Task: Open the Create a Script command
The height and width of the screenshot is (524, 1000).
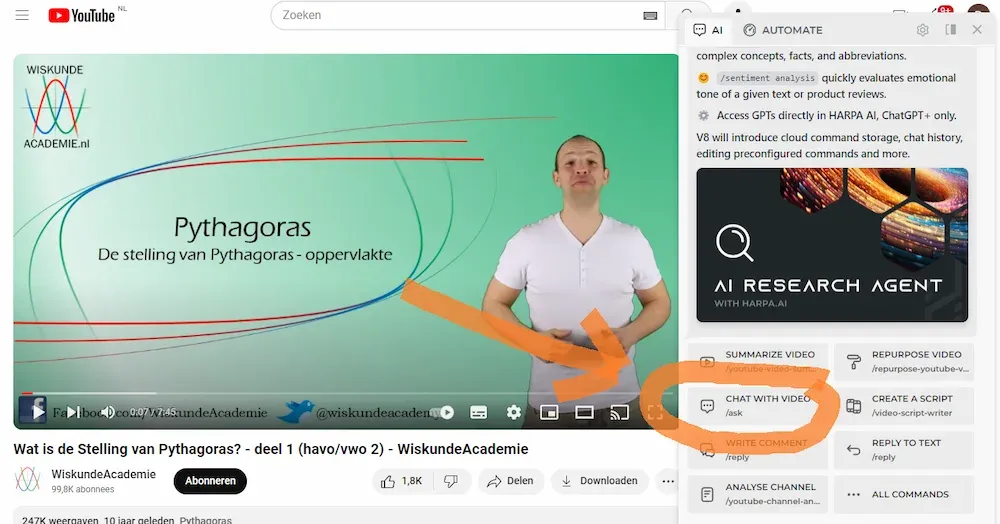Action: pos(904,405)
